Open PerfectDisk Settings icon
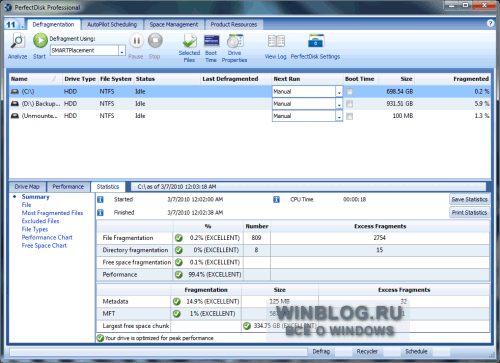Image resolution: width=500 pixels, height=363 pixels. (315, 41)
